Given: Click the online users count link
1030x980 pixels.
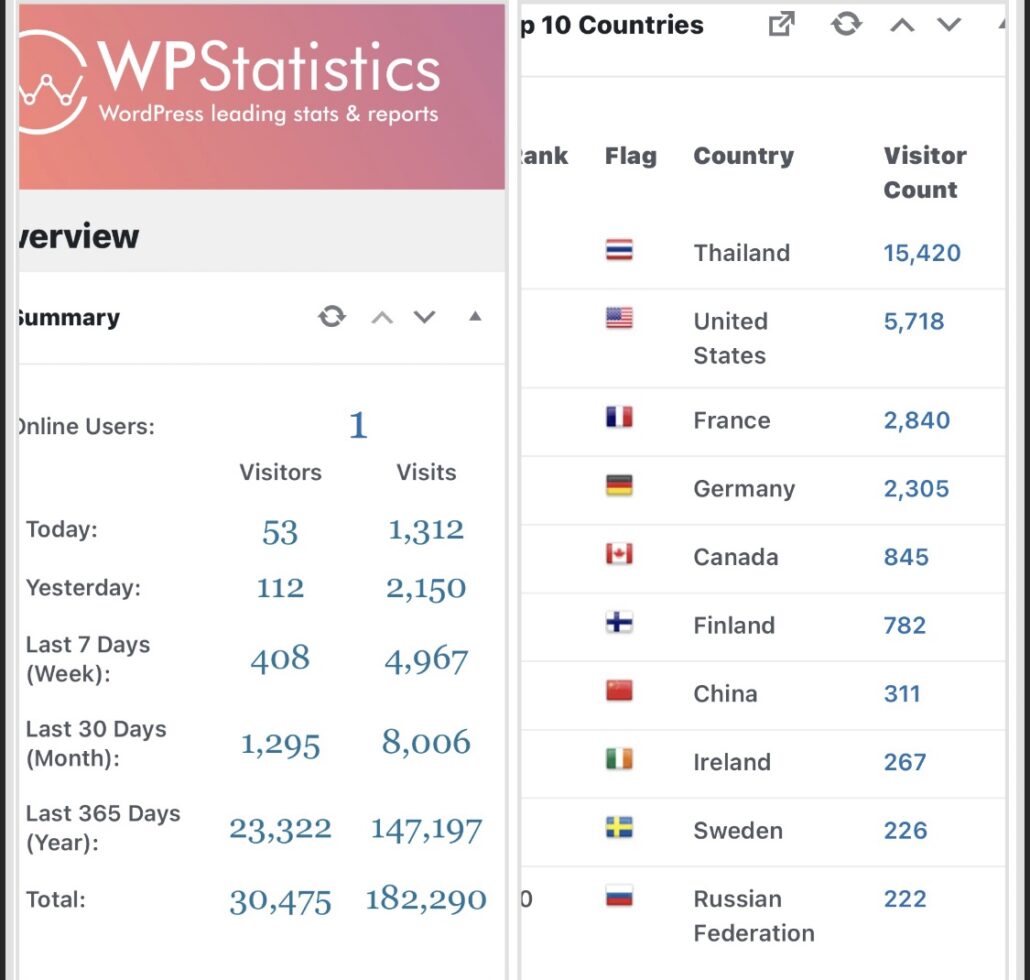Looking at the screenshot, I should (x=358, y=426).
